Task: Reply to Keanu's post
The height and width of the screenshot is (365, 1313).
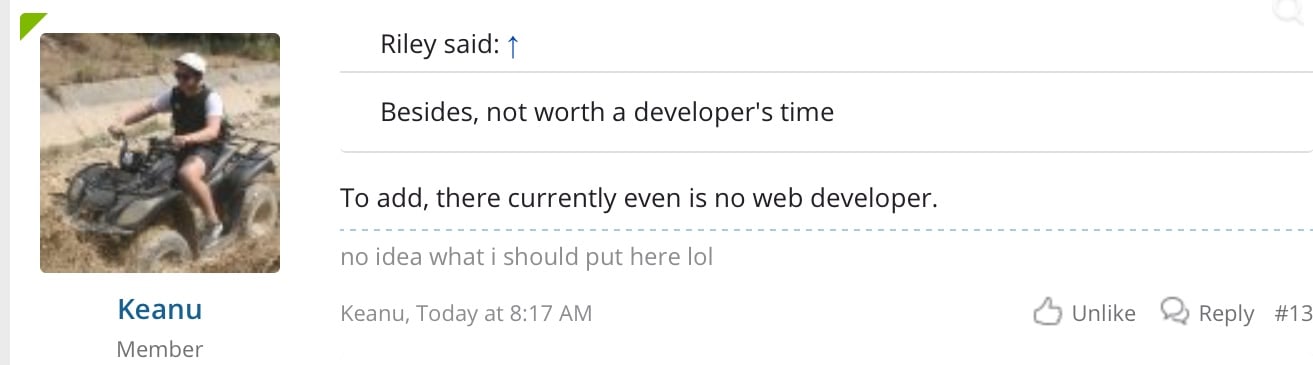Action: click(x=1226, y=313)
